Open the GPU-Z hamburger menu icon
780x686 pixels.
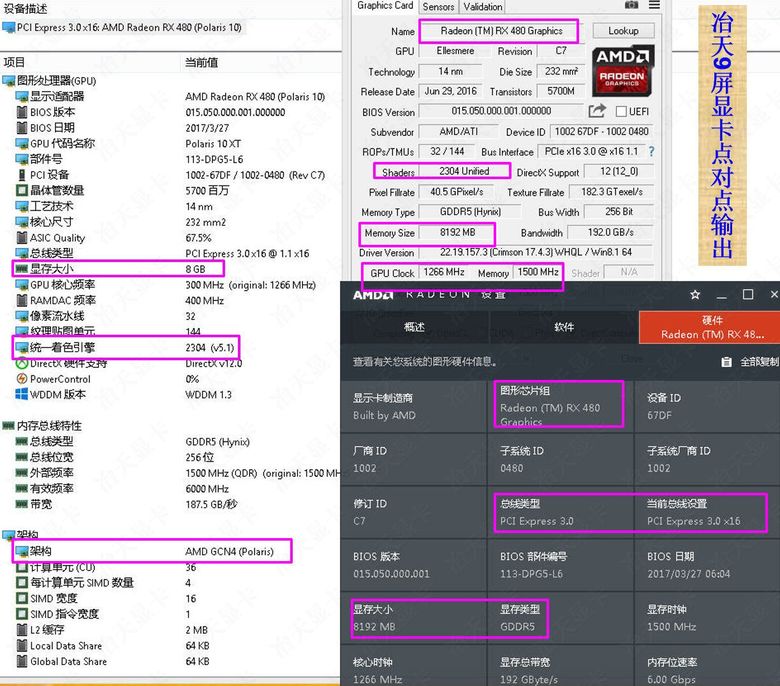(x=655, y=5)
